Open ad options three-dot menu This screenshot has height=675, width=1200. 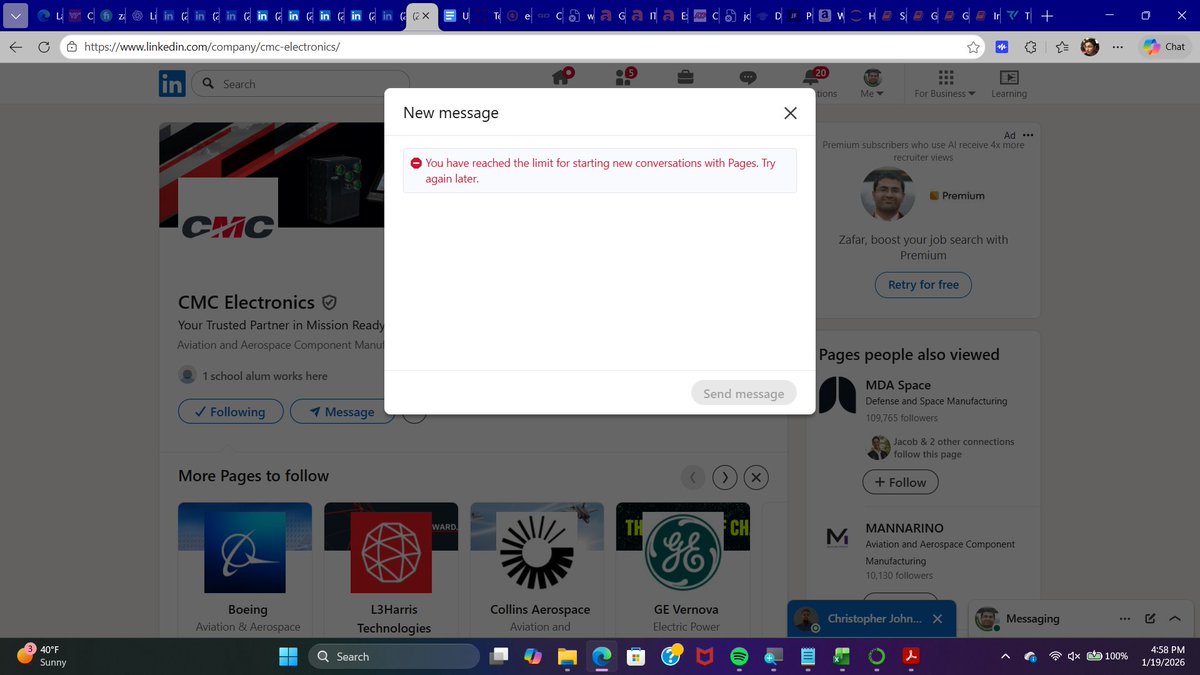(1028, 135)
